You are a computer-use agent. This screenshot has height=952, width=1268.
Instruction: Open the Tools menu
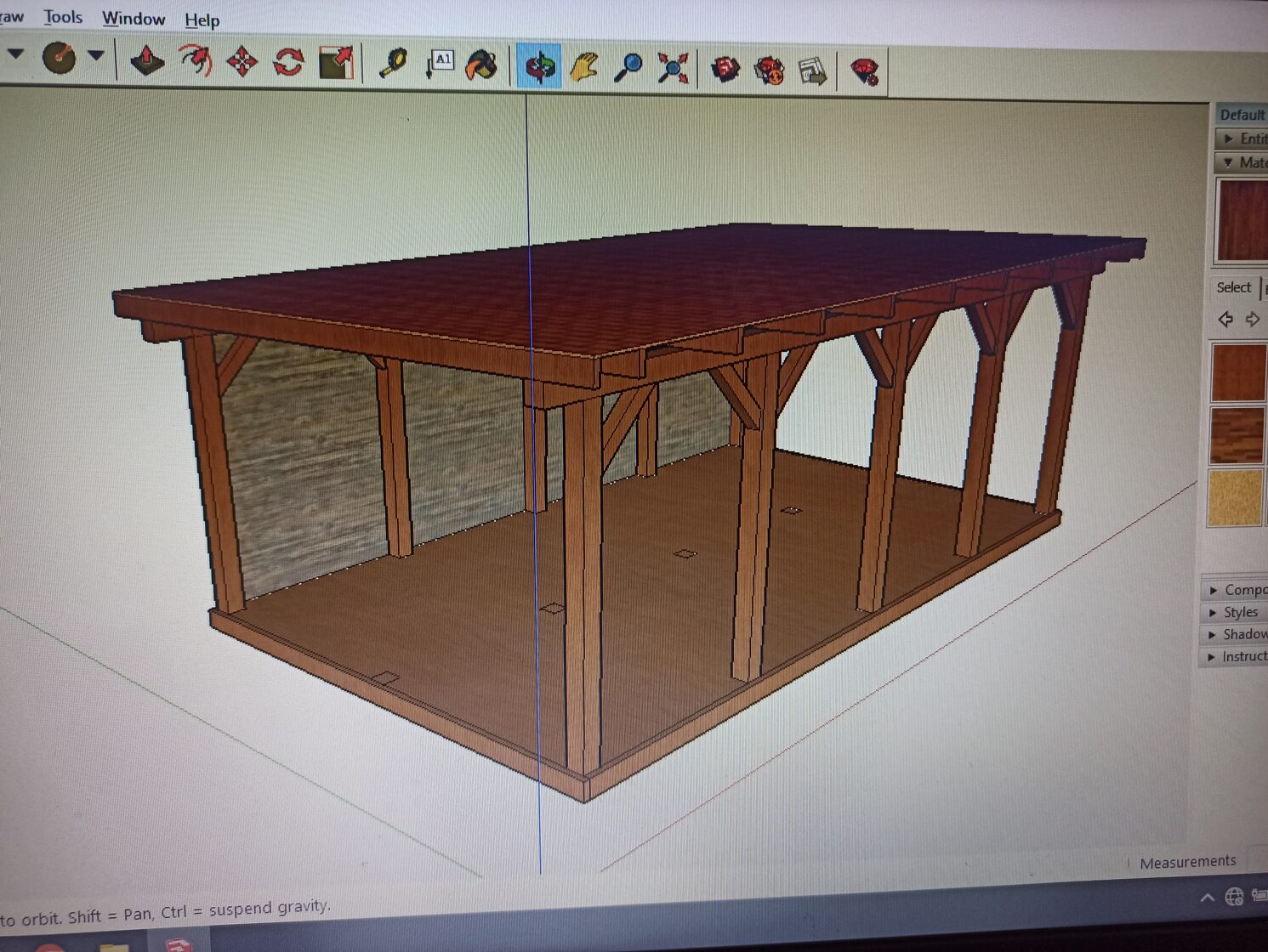(x=63, y=17)
